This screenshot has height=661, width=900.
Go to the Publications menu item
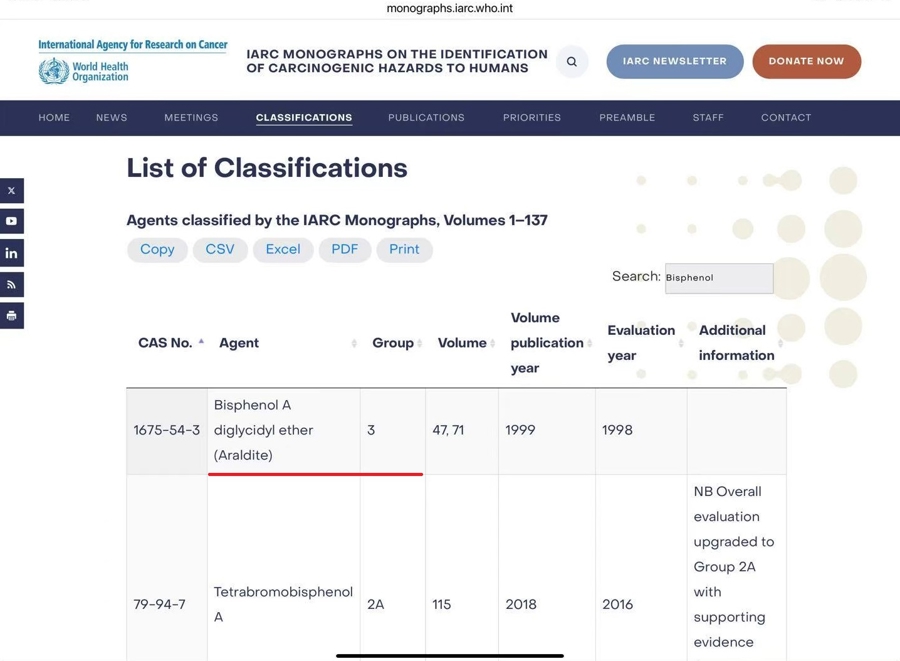[426, 118]
